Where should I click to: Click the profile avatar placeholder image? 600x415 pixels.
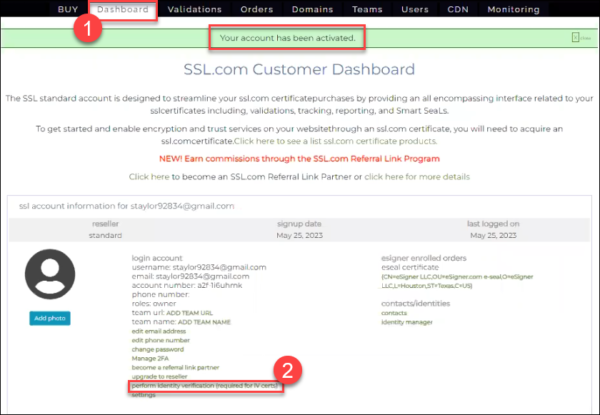click(50, 274)
